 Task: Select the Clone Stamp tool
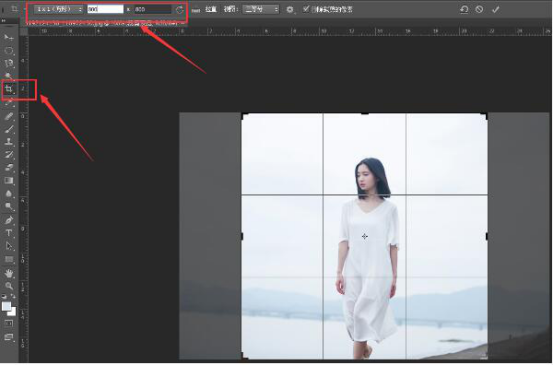pyautogui.click(x=9, y=142)
